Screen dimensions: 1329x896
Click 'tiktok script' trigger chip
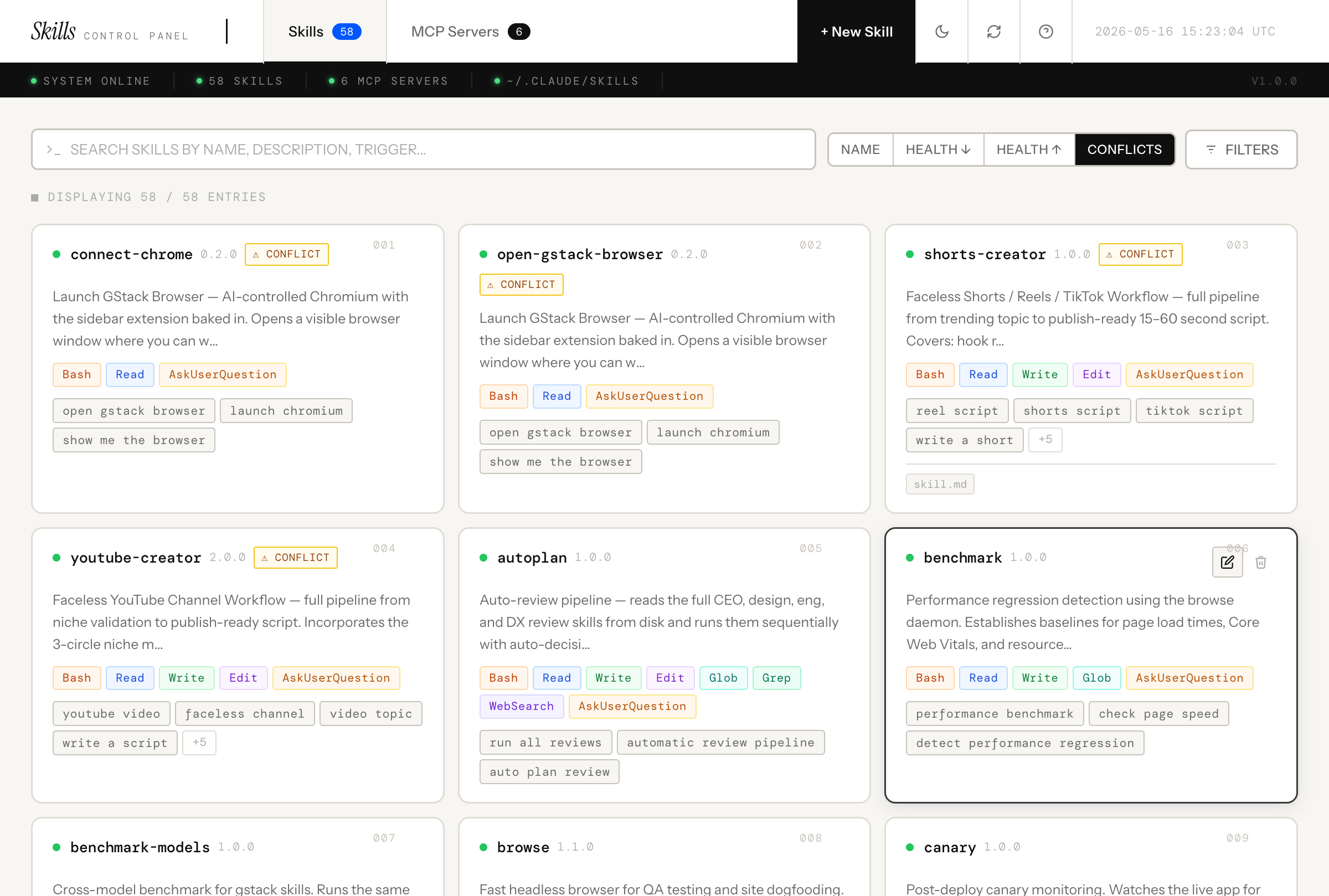click(x=1194, y=411)
